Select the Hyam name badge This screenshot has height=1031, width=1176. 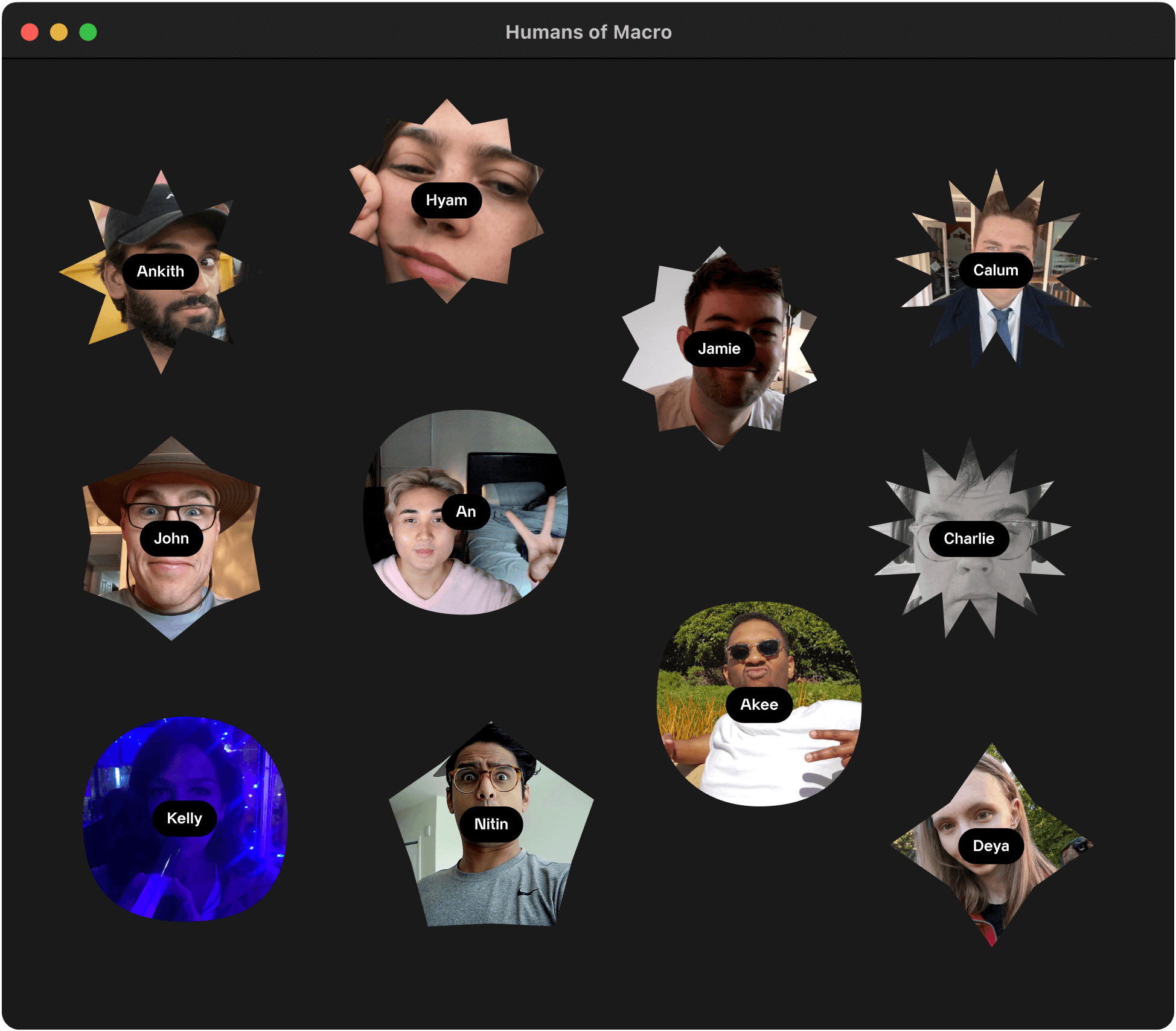tap(446, 200)
